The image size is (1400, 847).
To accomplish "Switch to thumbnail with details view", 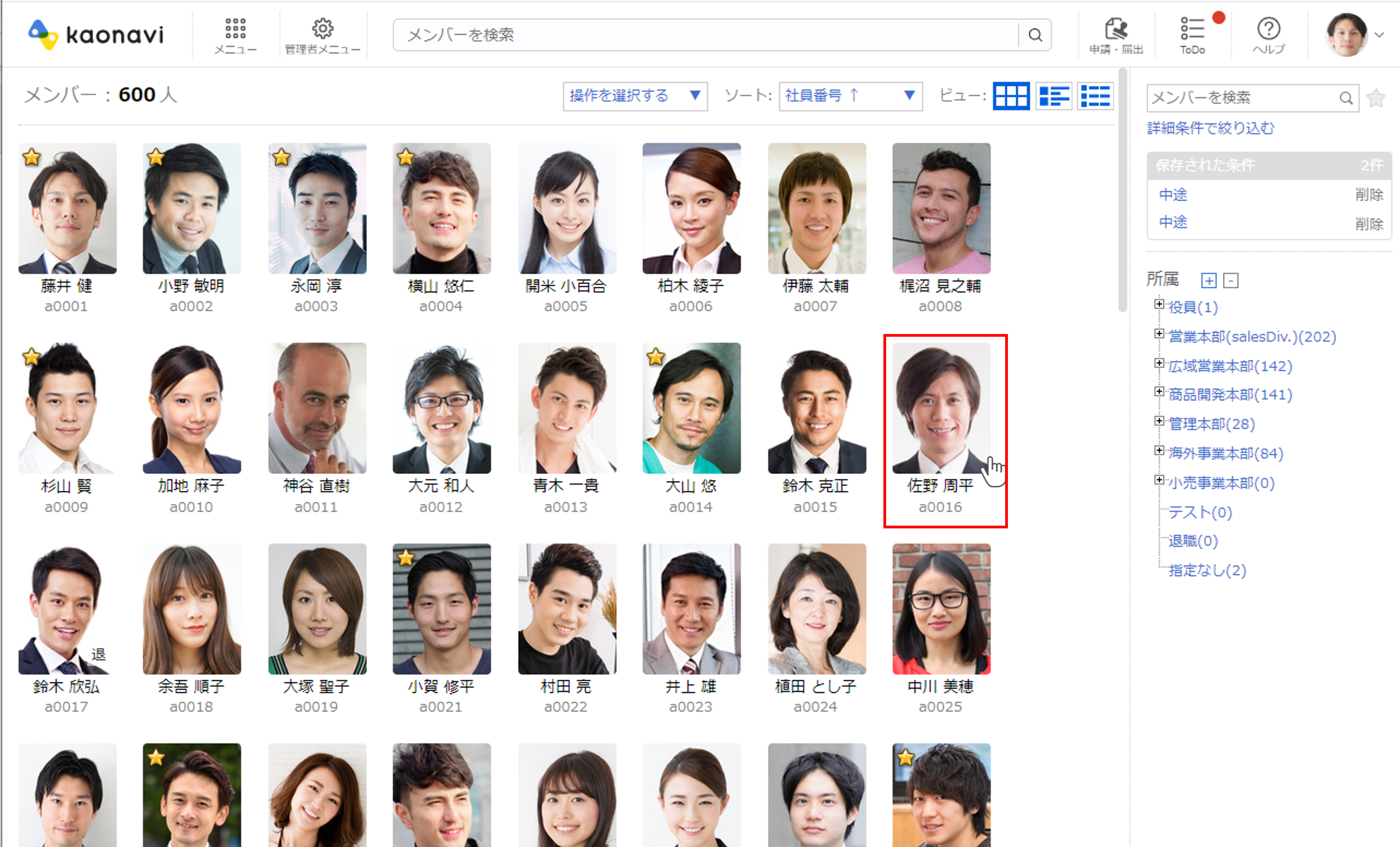I will tap(1053, 96).
